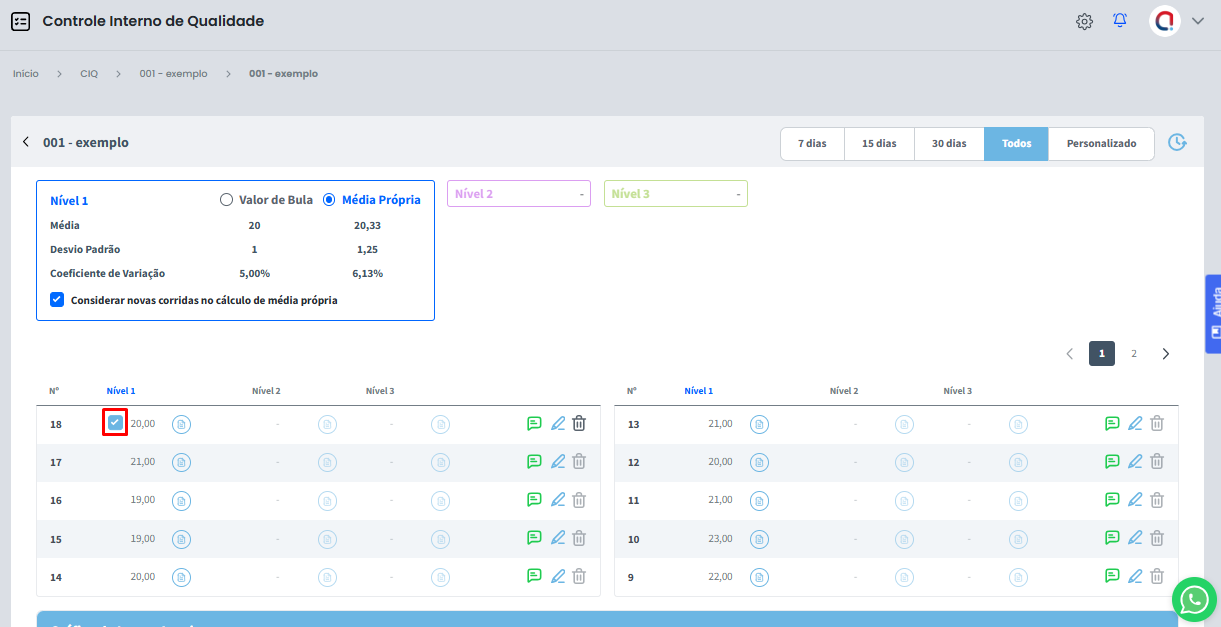
Task: Open the WhatsApp chat button
Action: [x=1194, y=599]
